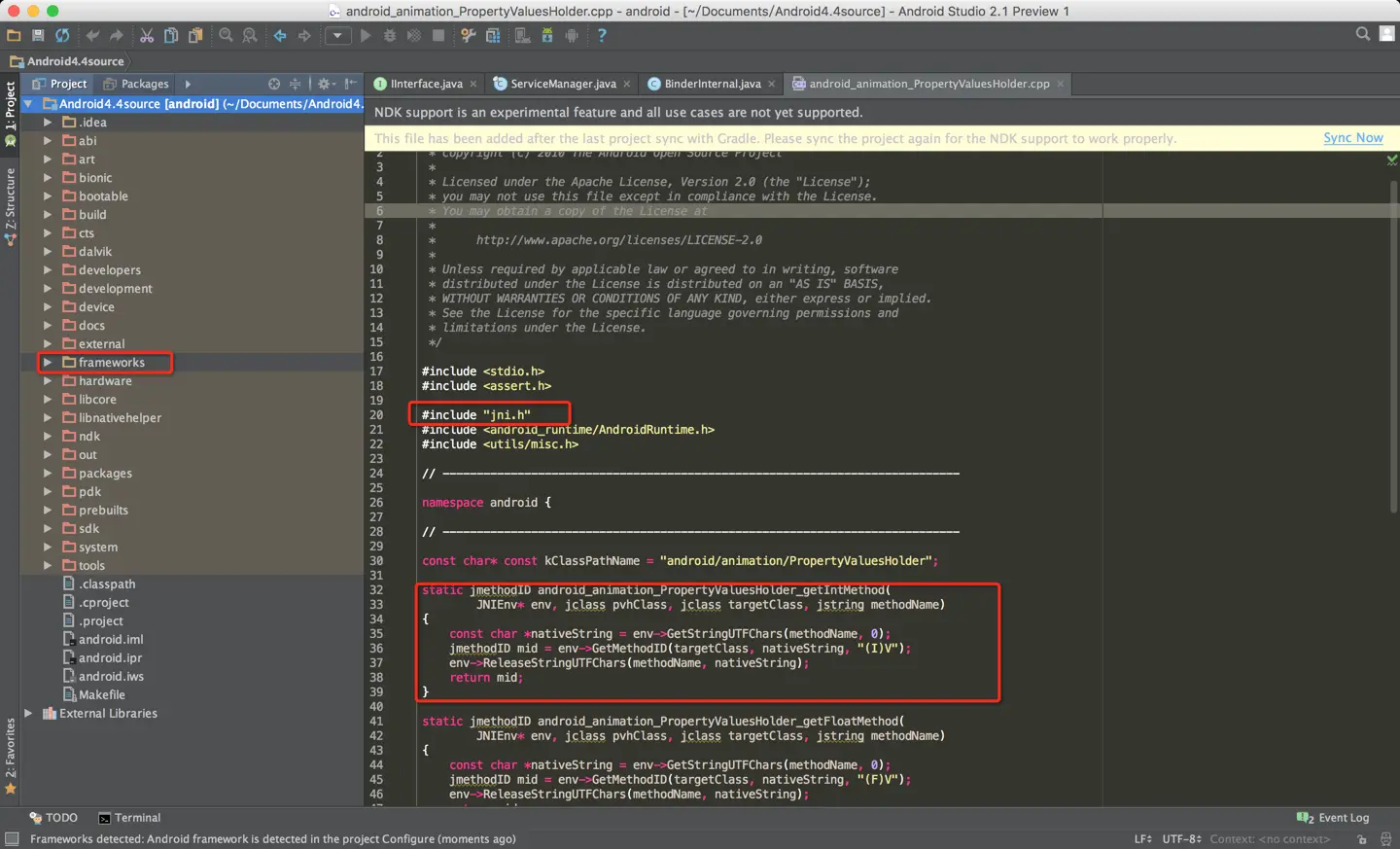Open file via folder toolbar icon
The image size is (1400, 849).
point(14,35)
